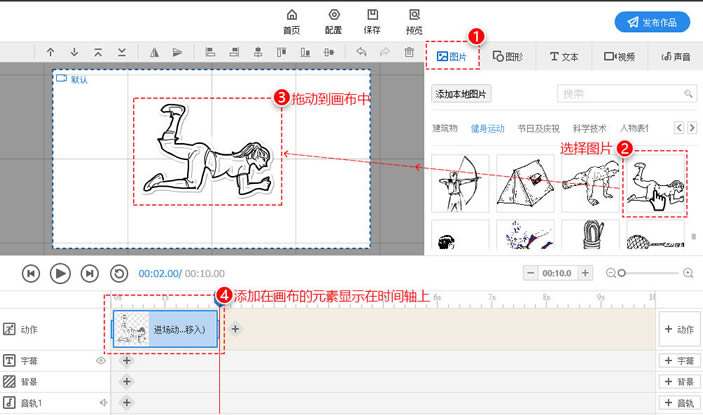Mute 音轨1 with speaker icon
This screenshot has height=415, width=703.
coord(104,402)
